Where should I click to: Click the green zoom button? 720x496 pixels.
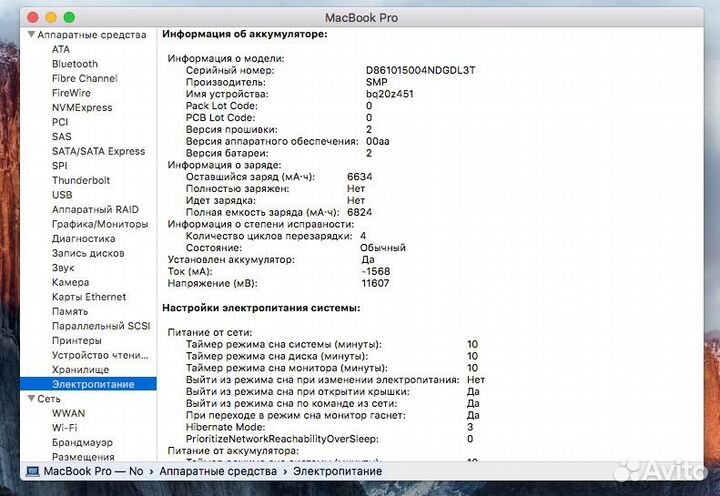click(x=69, y=17)
